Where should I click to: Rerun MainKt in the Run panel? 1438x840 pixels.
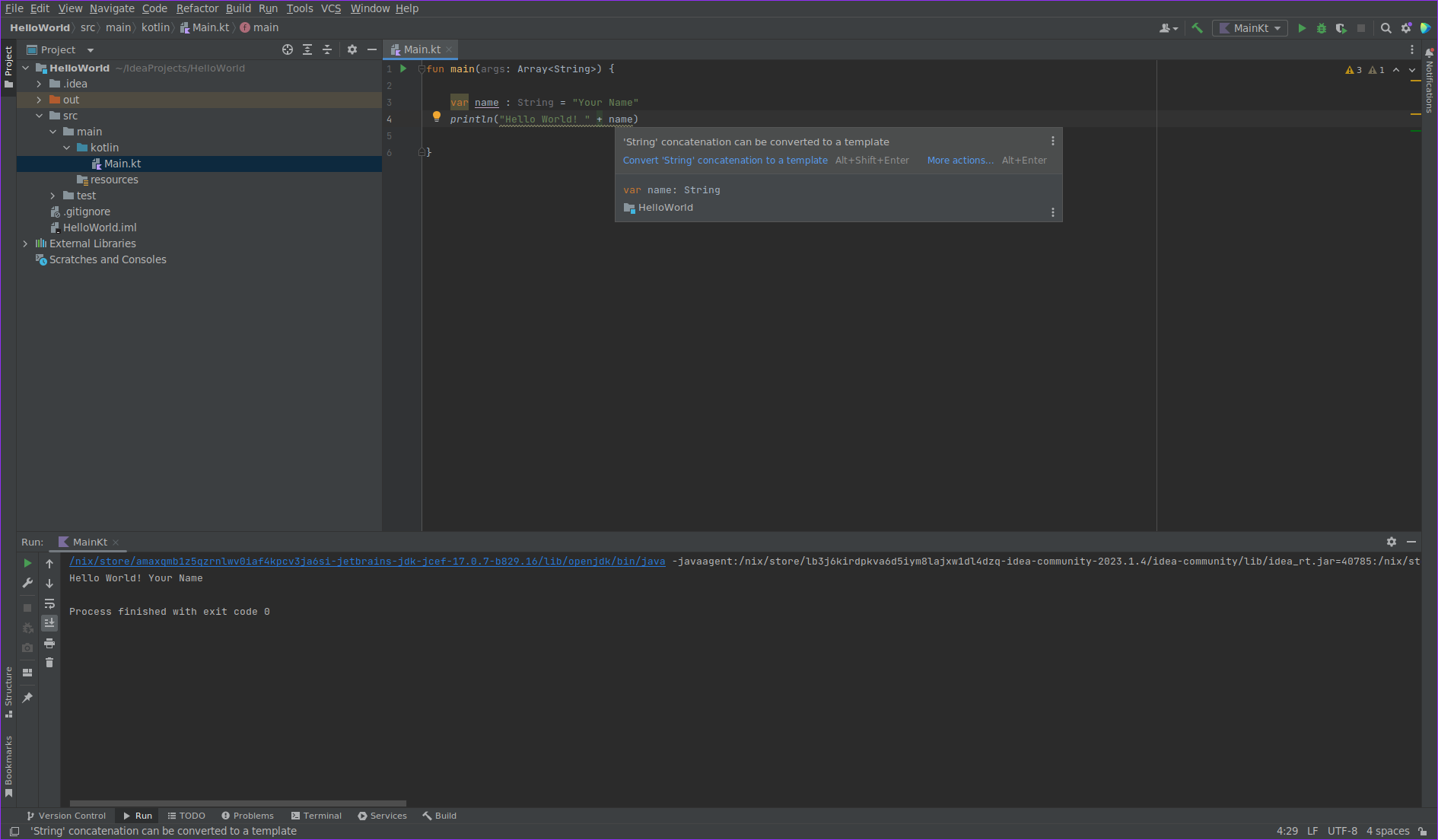[x=27, y=563]
